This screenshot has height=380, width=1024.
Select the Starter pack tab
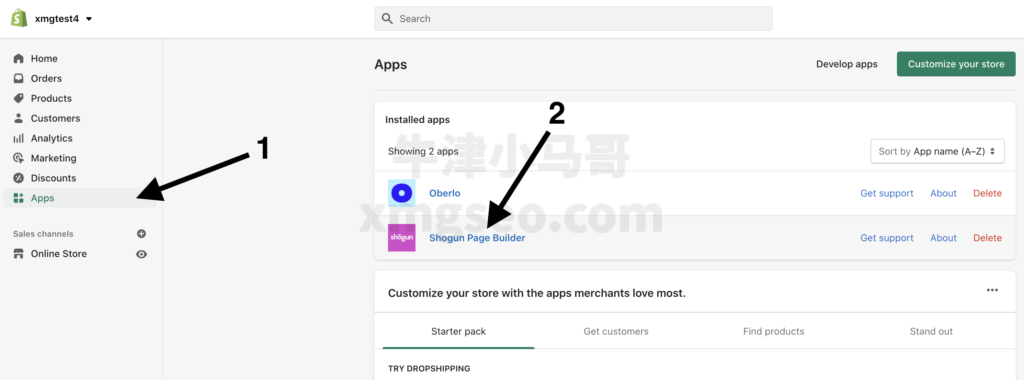(458, 332)
